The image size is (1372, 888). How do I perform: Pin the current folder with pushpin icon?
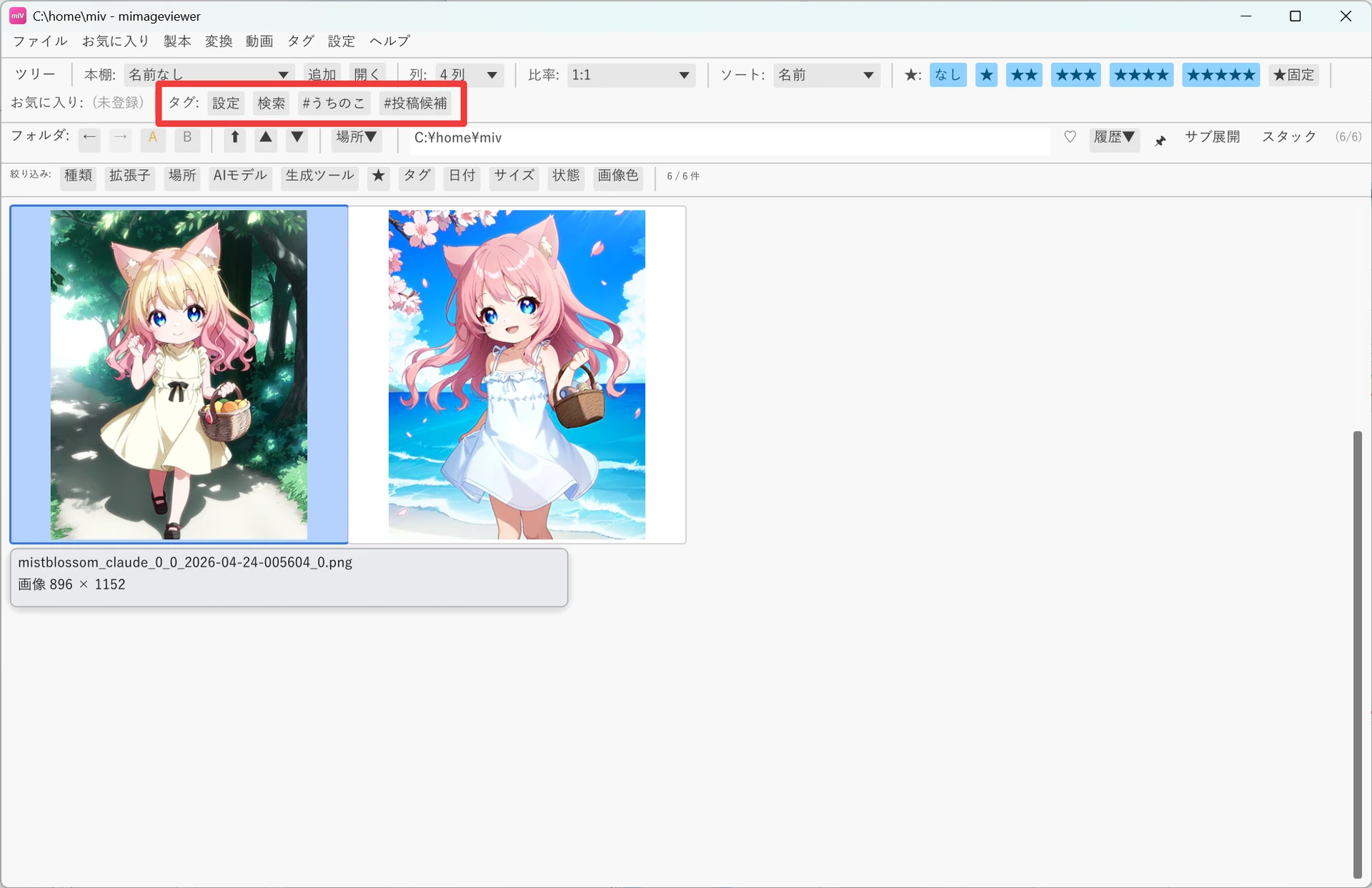coord(1160,141)
